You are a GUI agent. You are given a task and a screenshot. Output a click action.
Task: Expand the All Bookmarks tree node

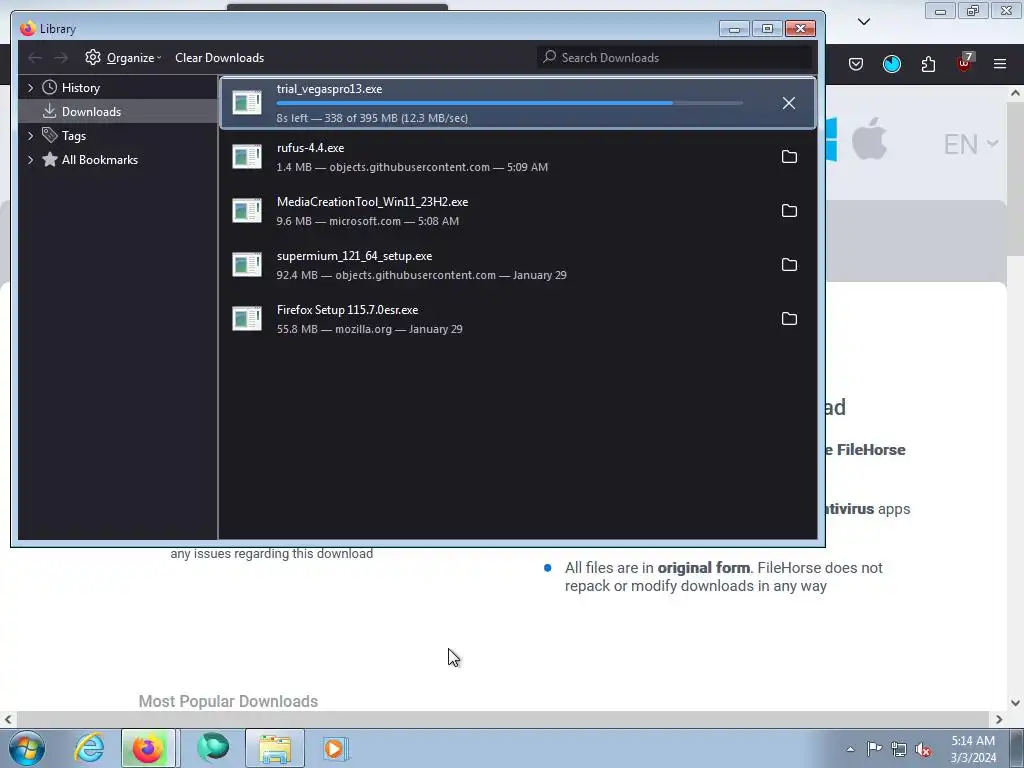tap(30, 160)
